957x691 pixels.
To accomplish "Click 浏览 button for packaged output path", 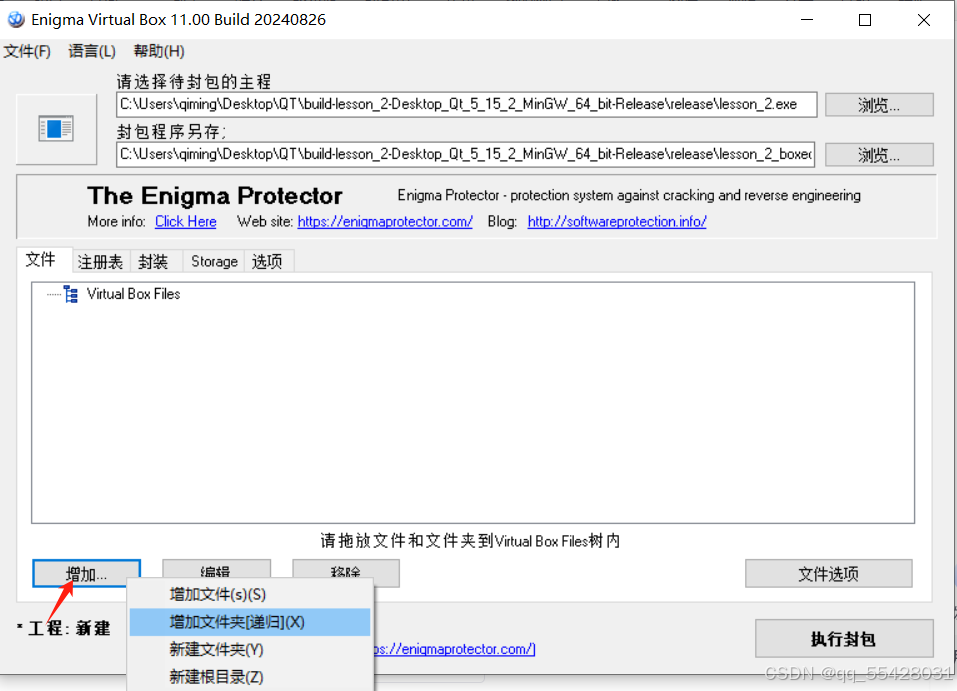I will [x=879, y=155].
